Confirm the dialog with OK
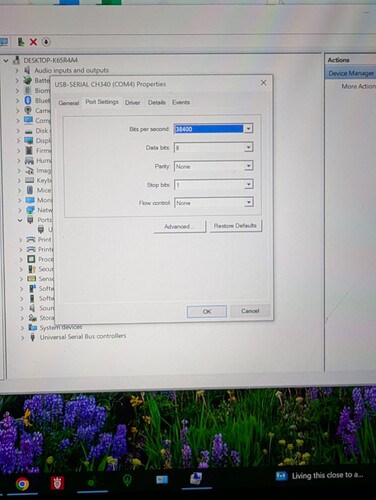The image size is (376, 500). point(207,311)
